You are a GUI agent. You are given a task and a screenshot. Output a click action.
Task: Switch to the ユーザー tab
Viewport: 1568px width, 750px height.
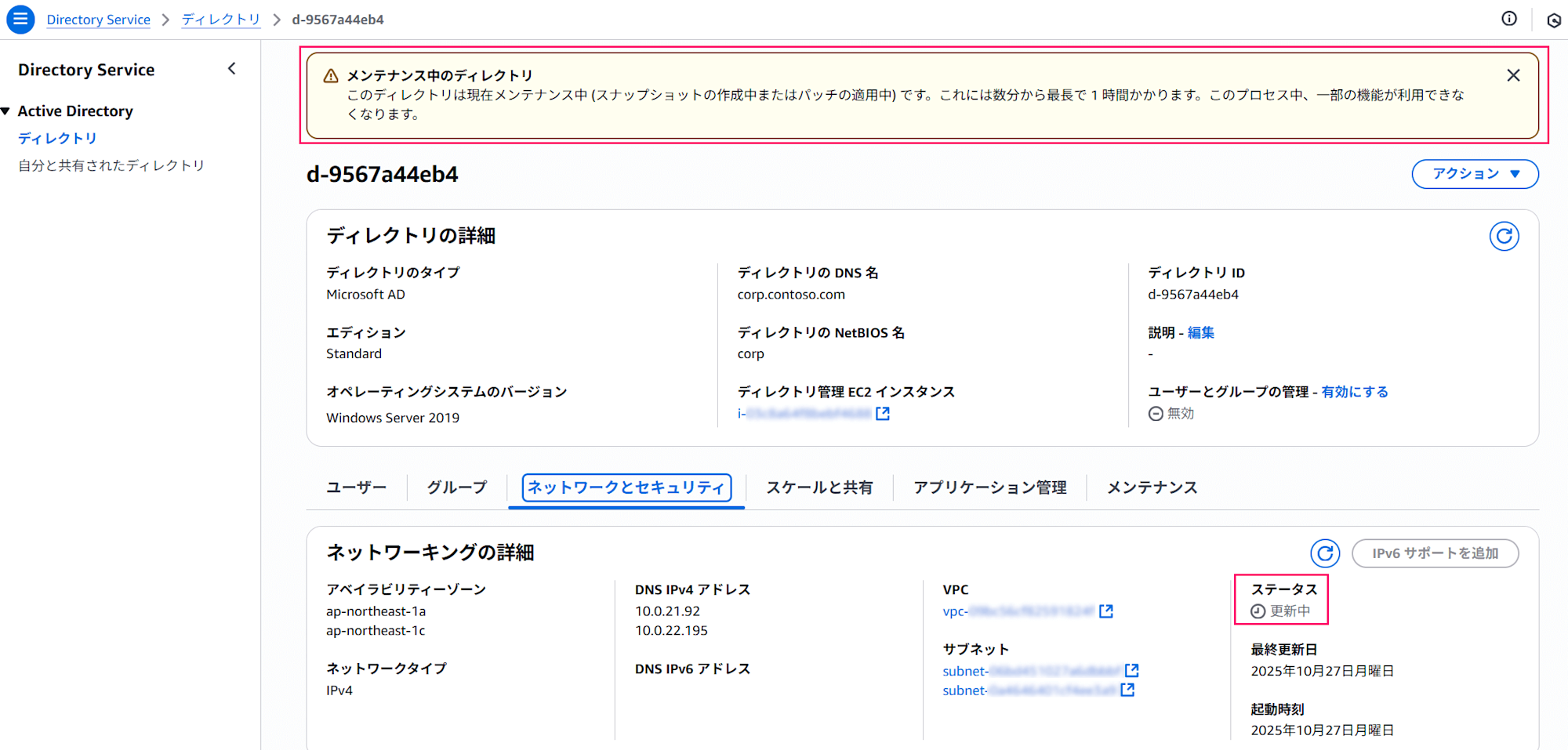click(x=357, y=487)
